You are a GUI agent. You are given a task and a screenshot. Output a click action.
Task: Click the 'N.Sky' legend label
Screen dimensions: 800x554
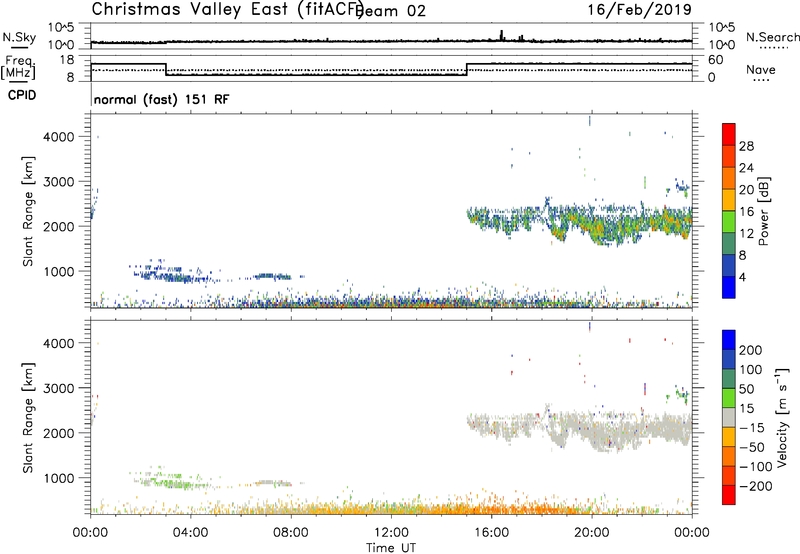pyautogui.click(x=19, y=37)
